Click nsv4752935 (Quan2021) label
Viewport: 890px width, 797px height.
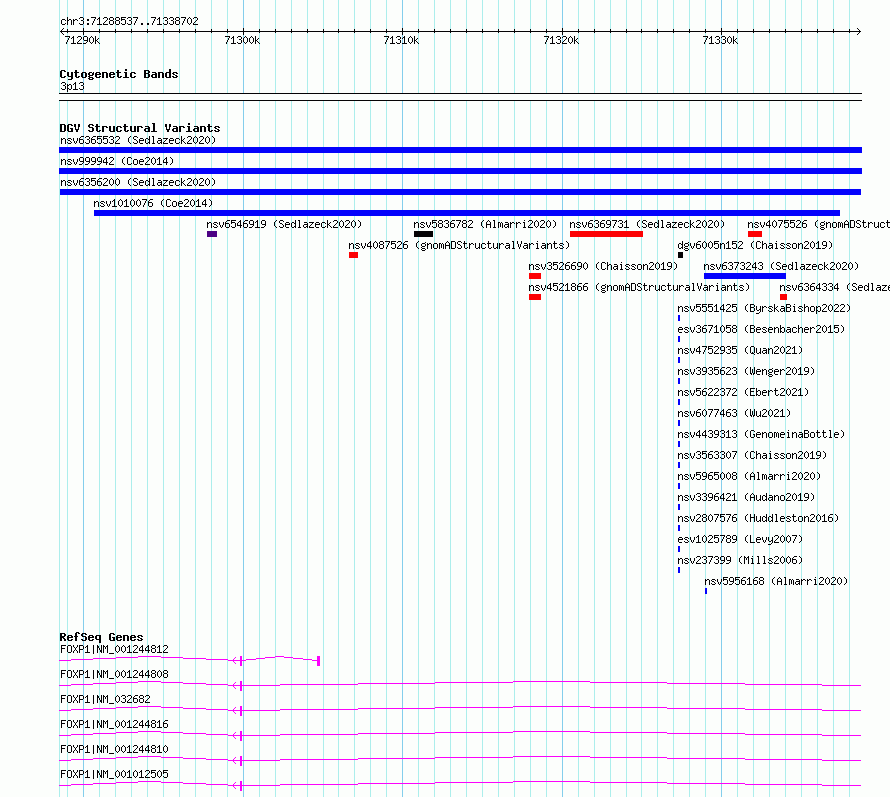[740, 350]
